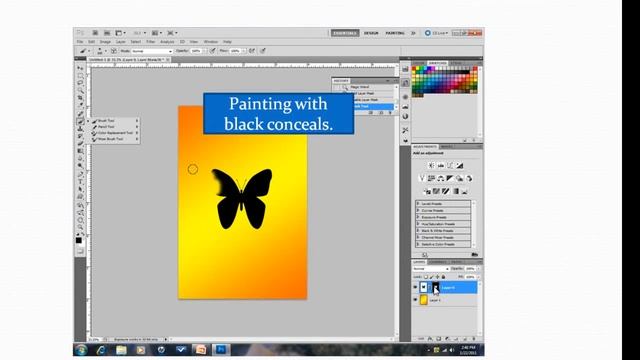
Task: Select the Eyedropper tool
Action: (x=80, y=105)
